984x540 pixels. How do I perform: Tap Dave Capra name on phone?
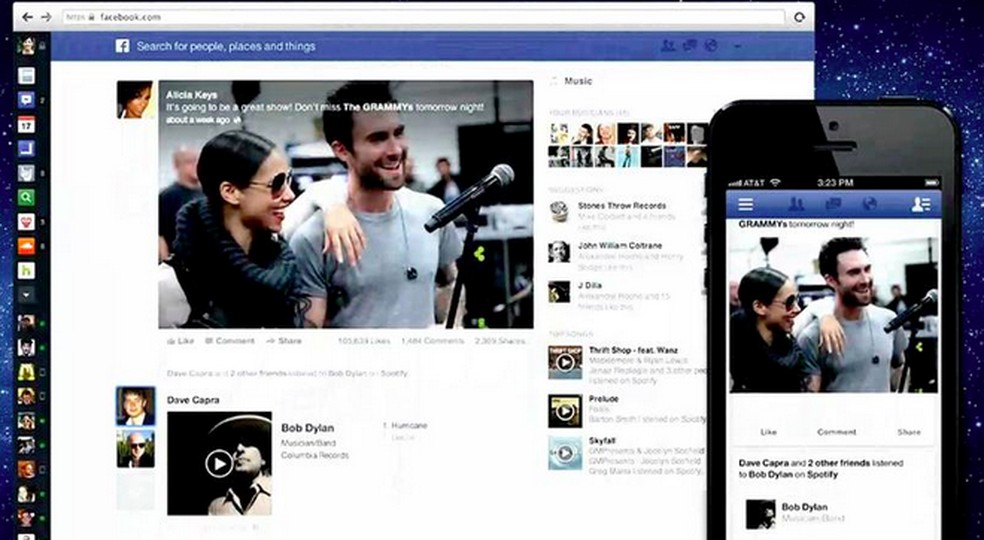pyautogui.click(x=764, y=463)
